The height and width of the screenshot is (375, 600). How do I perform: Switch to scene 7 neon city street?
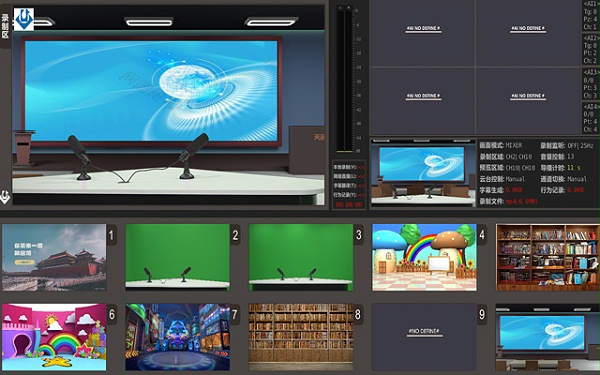(178, 337)
